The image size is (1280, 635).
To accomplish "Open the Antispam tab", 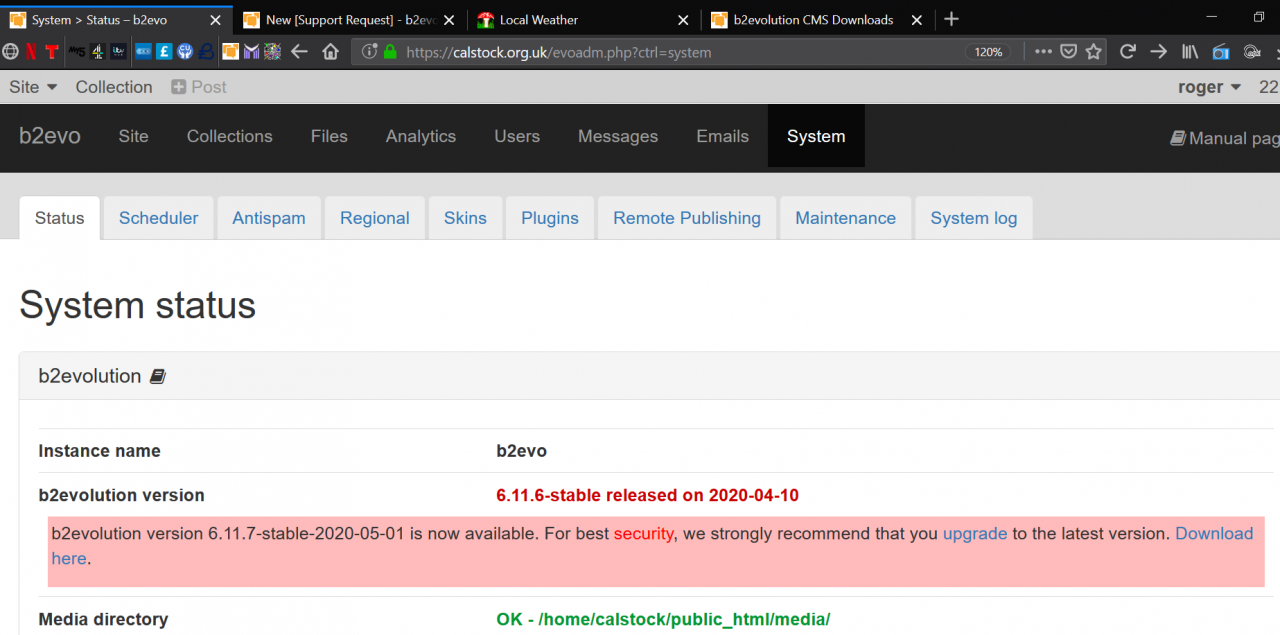I will click(x=269, y=218).
